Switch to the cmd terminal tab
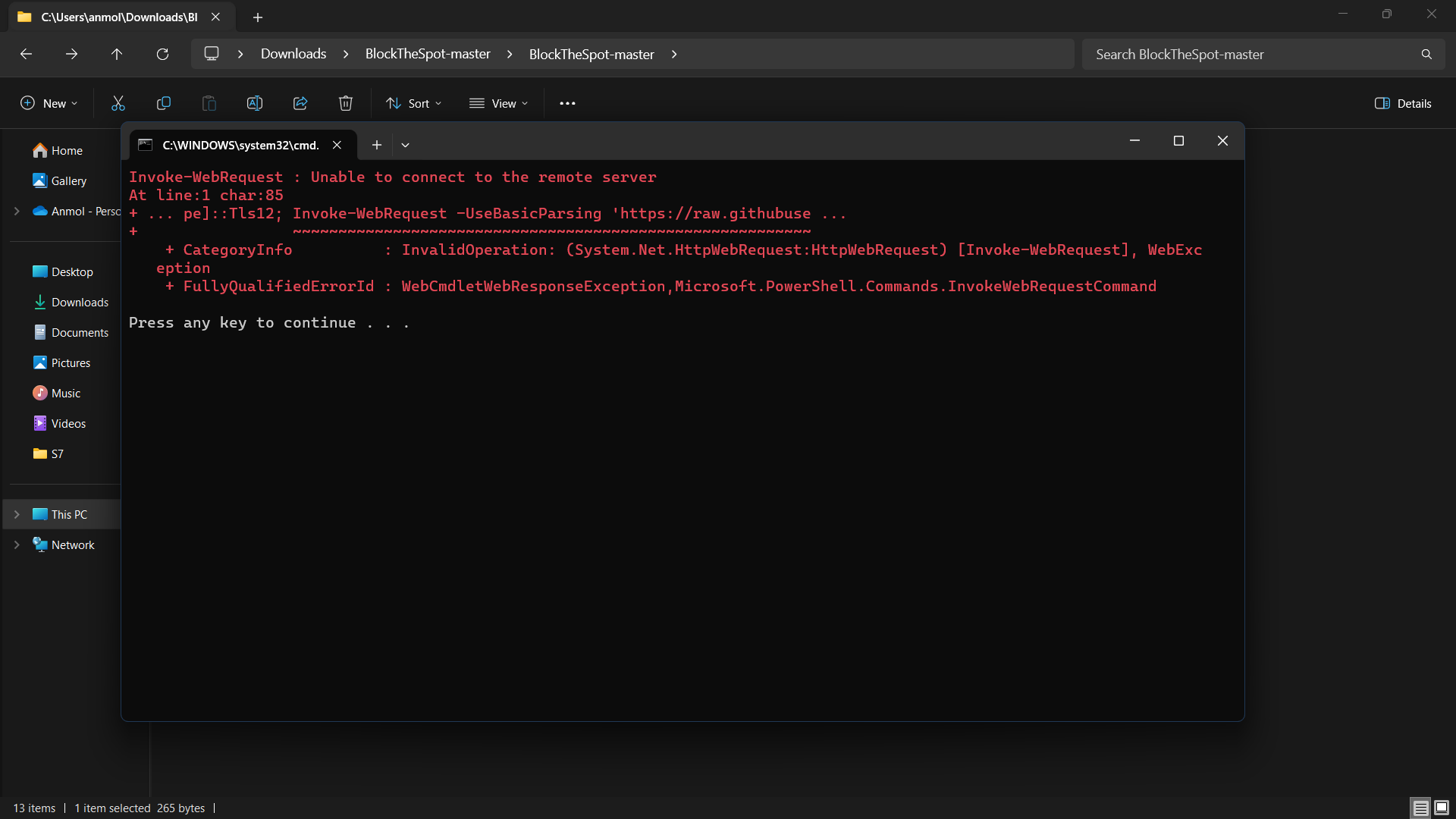This screenshot has height=819, width=1456. tap(239, 145)
